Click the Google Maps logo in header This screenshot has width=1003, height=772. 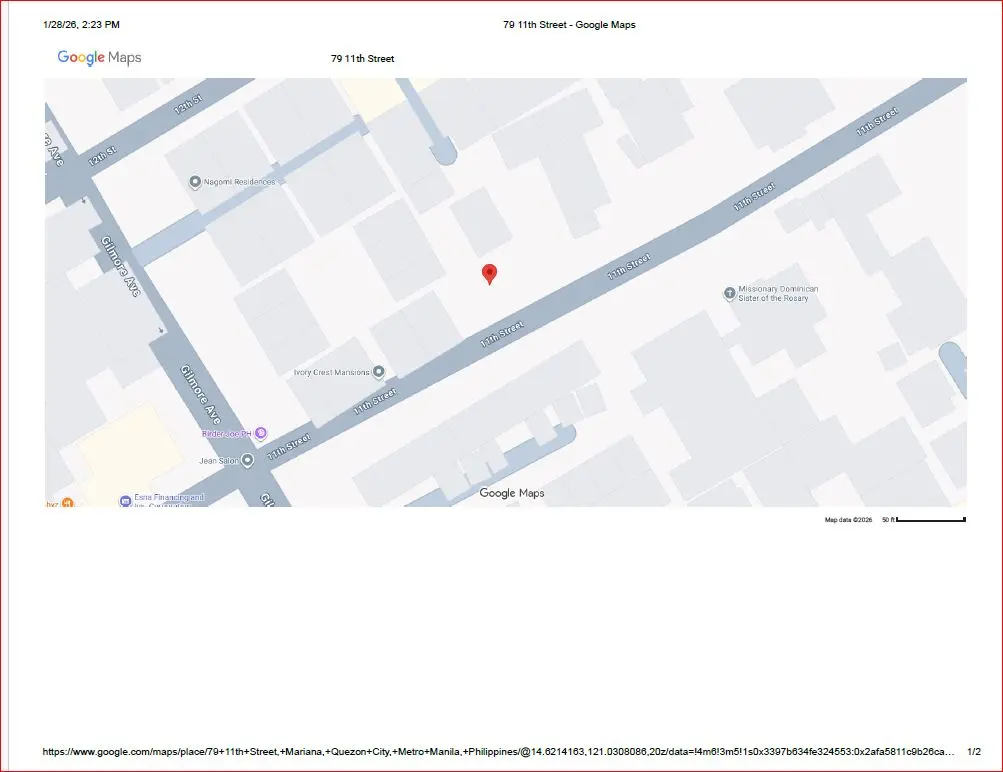pos(99,58)
